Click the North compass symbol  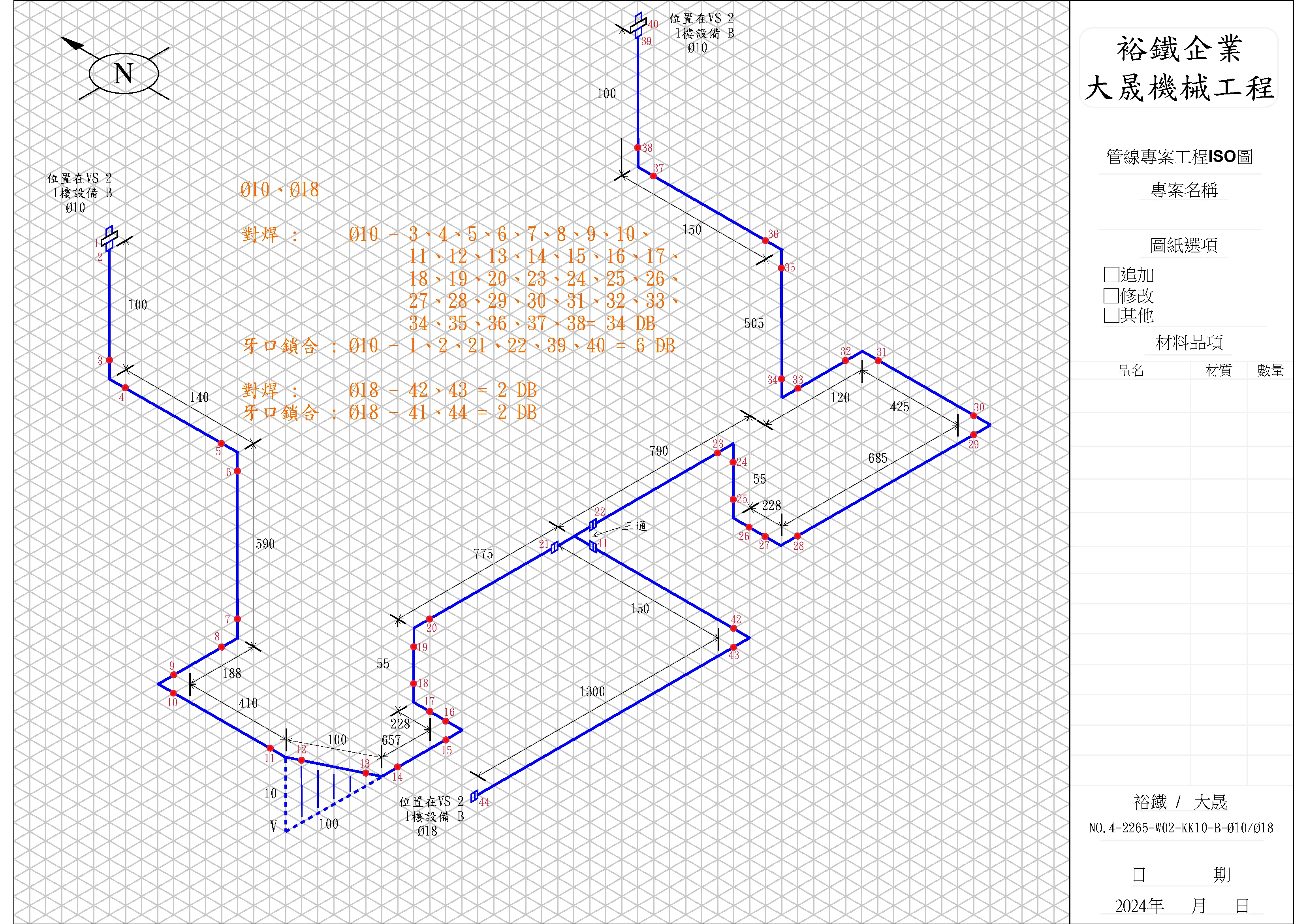click(x=124, y=73)
